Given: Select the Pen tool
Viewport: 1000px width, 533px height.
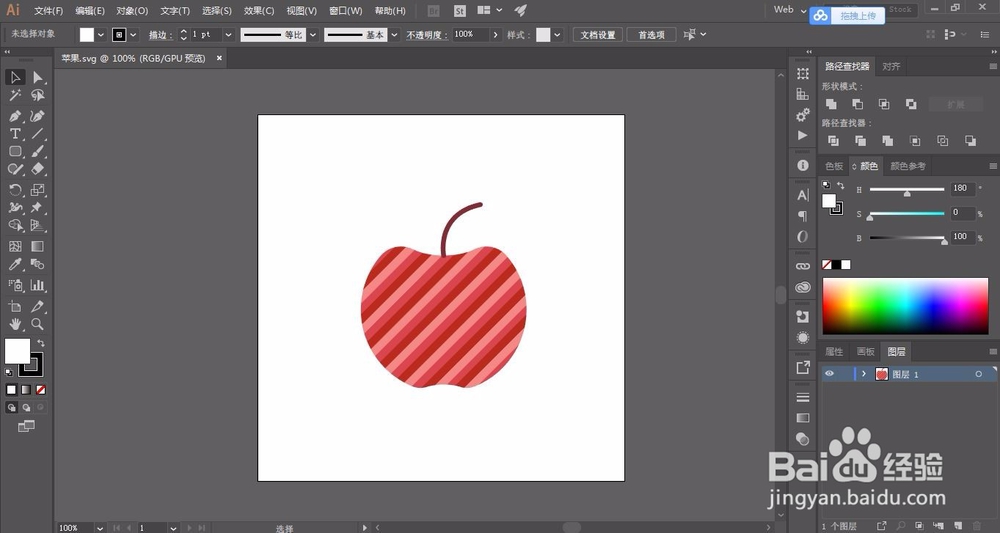Looking at the screenshot, I should click(15, 116).
